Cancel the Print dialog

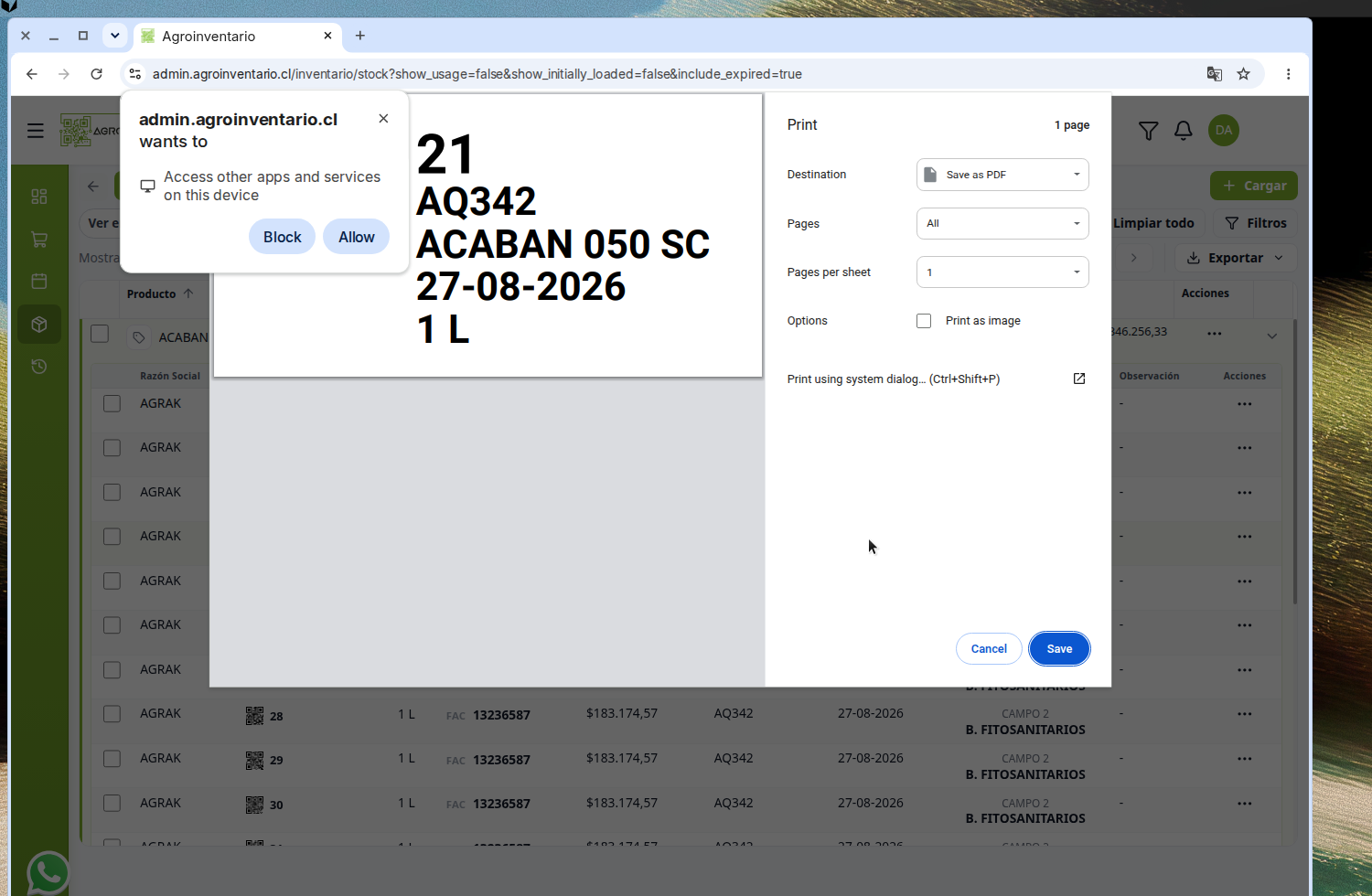point(989,649)
